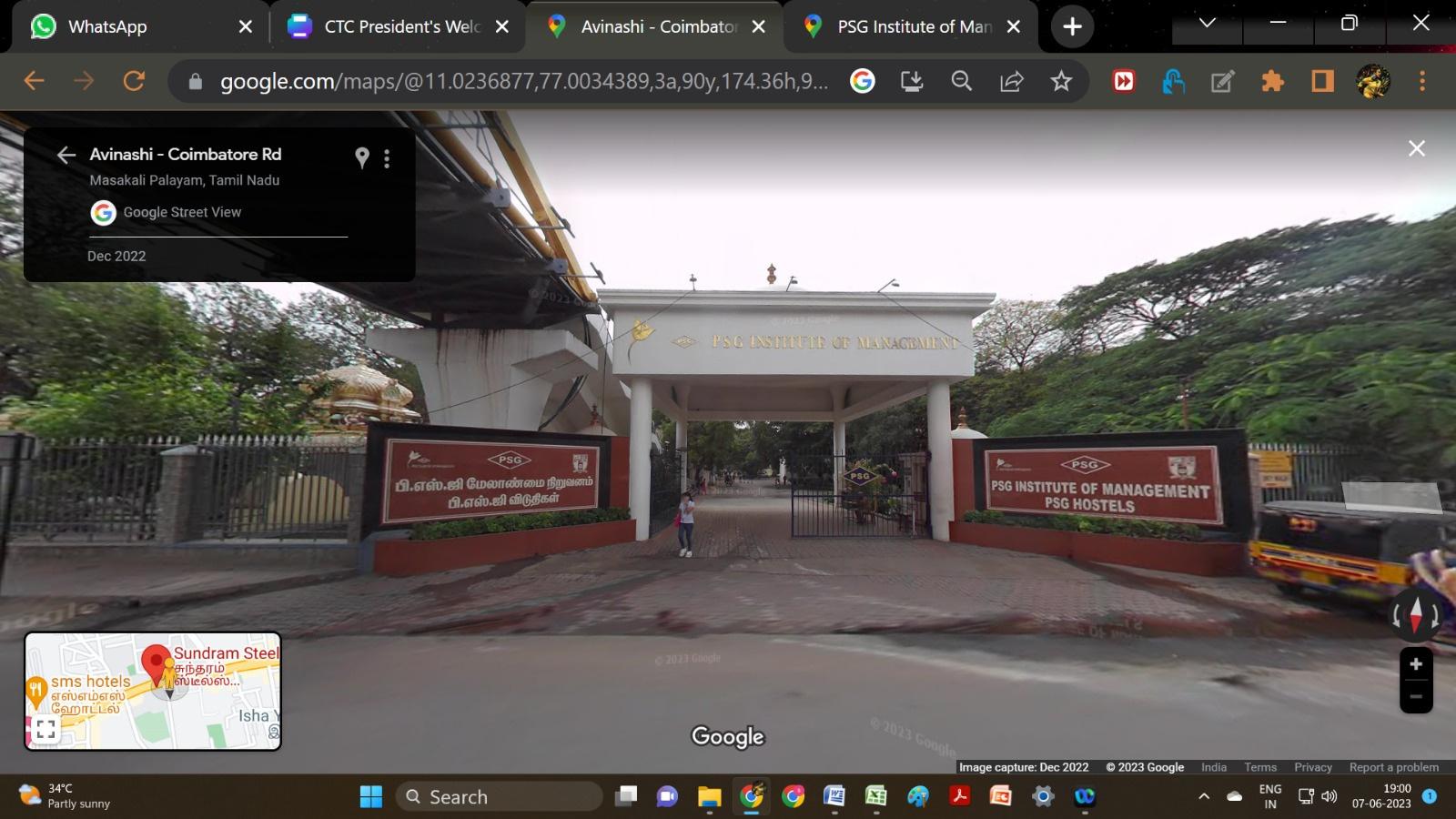Close the PSG Institute of Management tab

tap(1013, 26)
